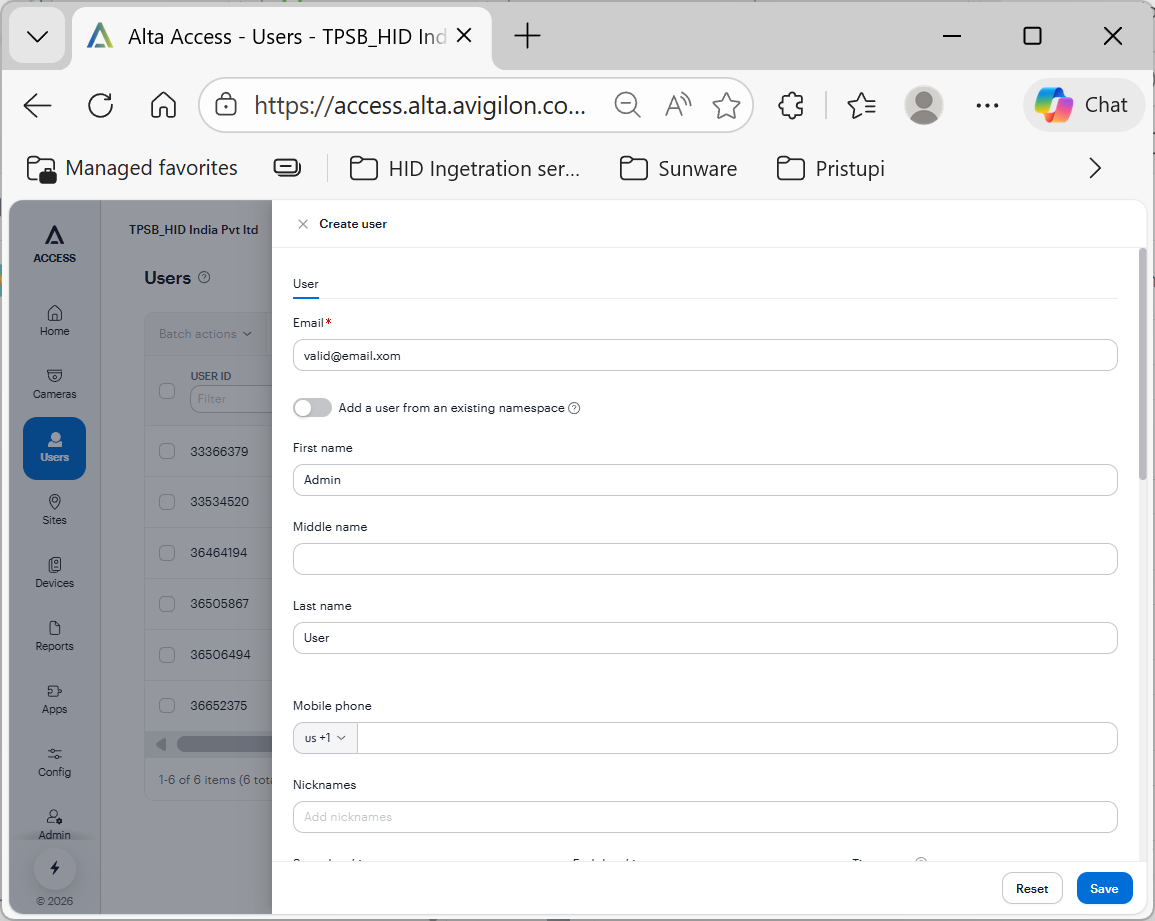The image size is (1155, 921).
Task: Click the Middle name field
Action: point(705,559)
